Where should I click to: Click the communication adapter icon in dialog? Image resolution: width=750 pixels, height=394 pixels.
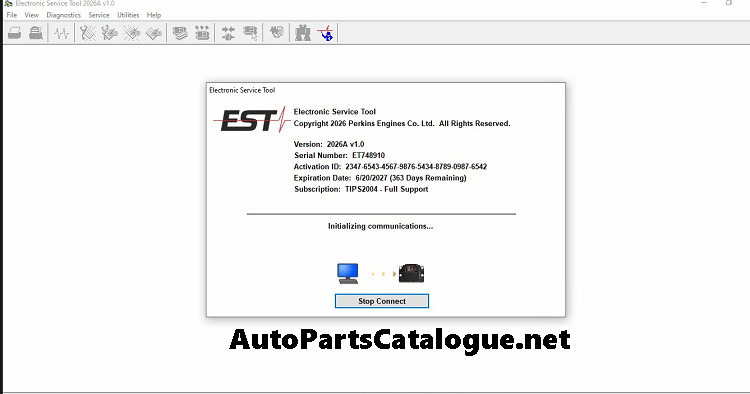point(411,273)
